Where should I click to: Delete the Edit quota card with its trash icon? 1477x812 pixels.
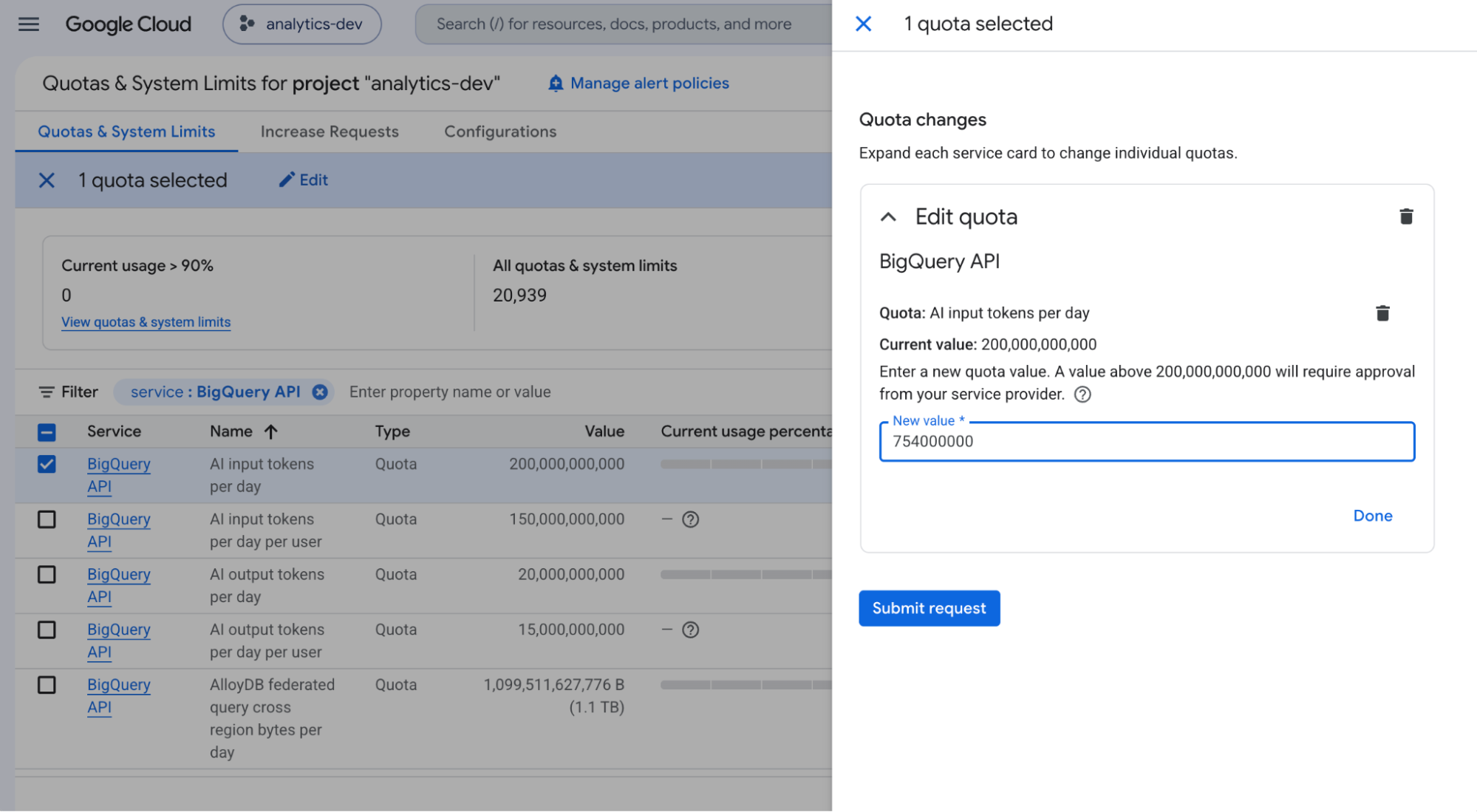point(1406,216)
